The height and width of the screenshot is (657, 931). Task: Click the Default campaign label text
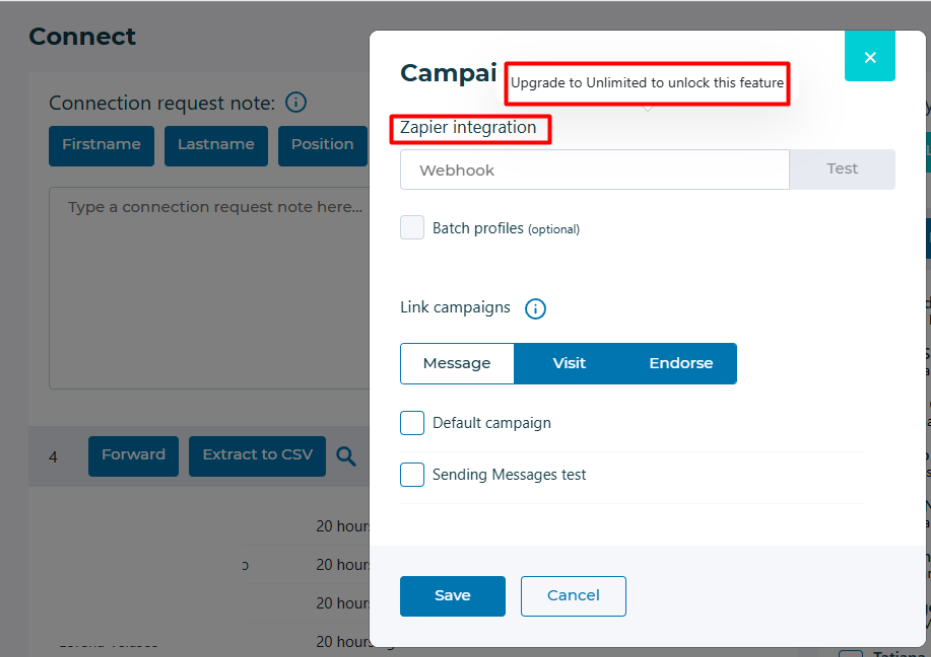(492, 423)
